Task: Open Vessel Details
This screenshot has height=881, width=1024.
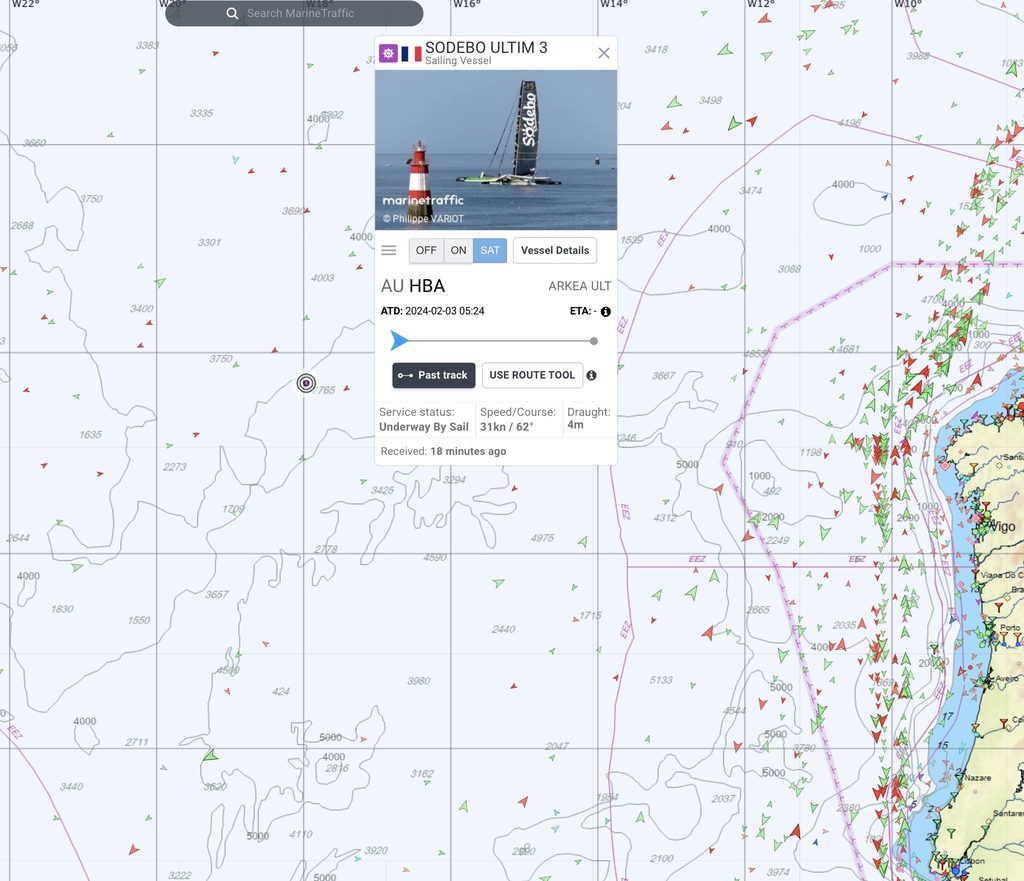Action: coord(555,250)
